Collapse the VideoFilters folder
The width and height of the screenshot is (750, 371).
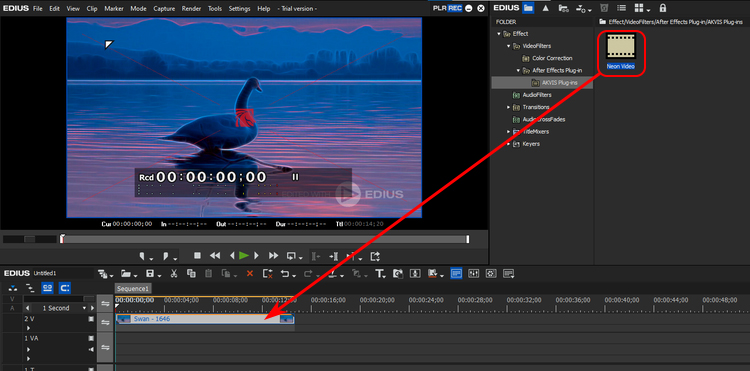point(508,46)
